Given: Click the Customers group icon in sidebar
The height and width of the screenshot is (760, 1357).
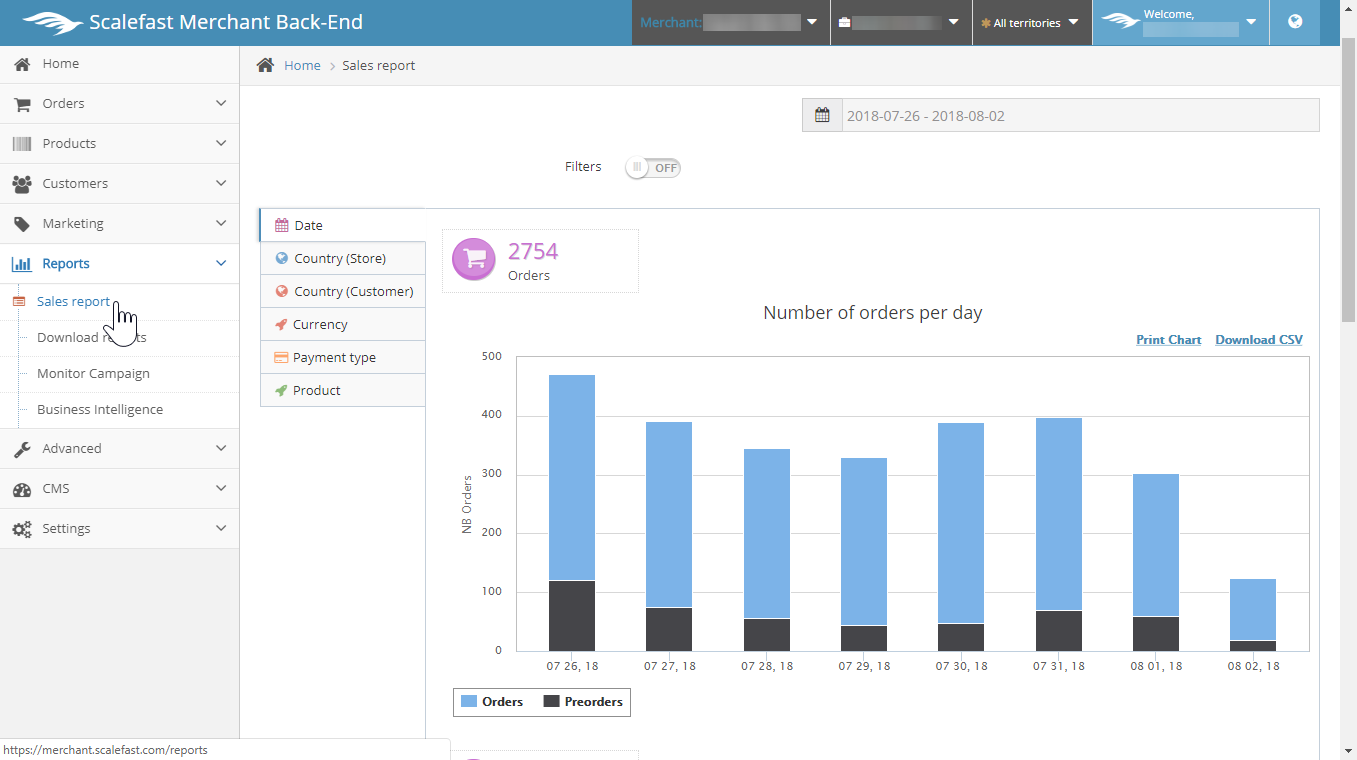Looking at the screenshot, I should (21, 184).
